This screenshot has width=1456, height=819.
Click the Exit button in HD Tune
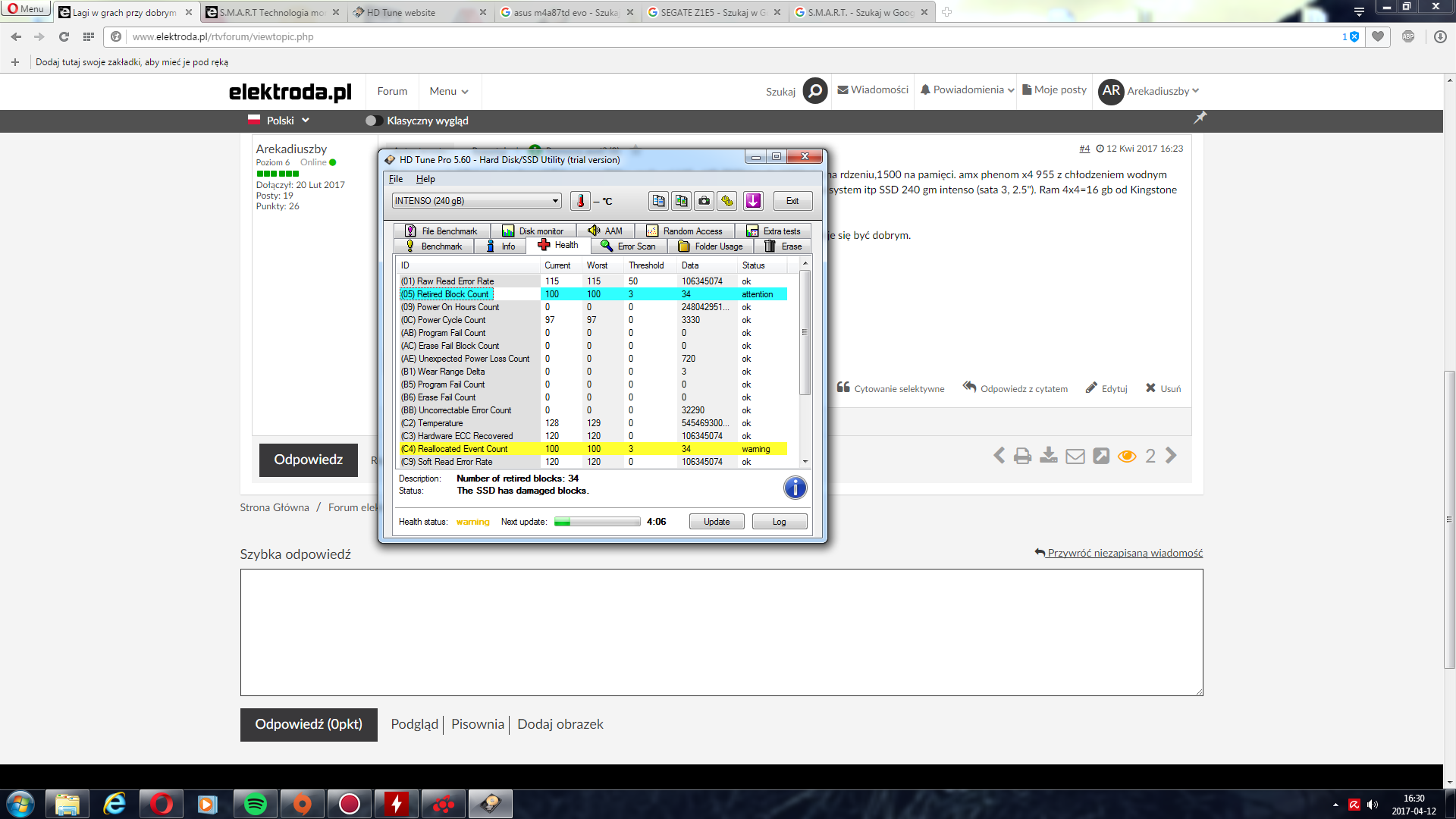click(792, 201)
